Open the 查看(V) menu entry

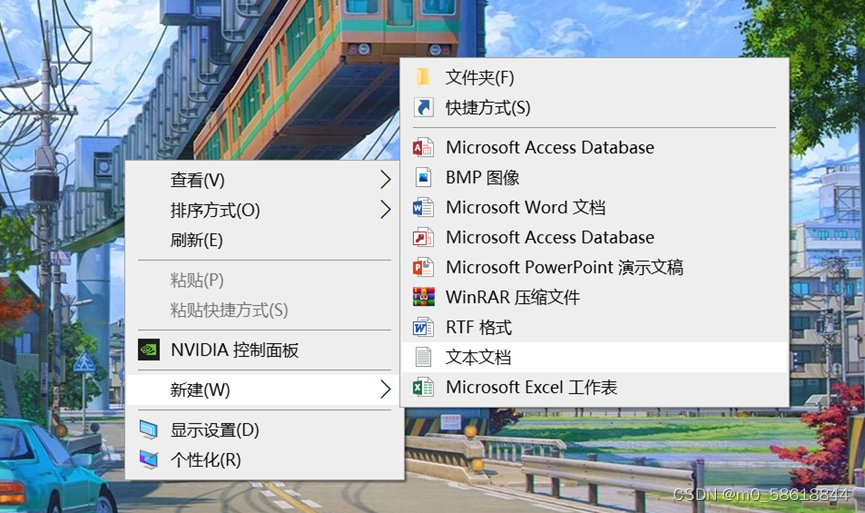[264, 180]
